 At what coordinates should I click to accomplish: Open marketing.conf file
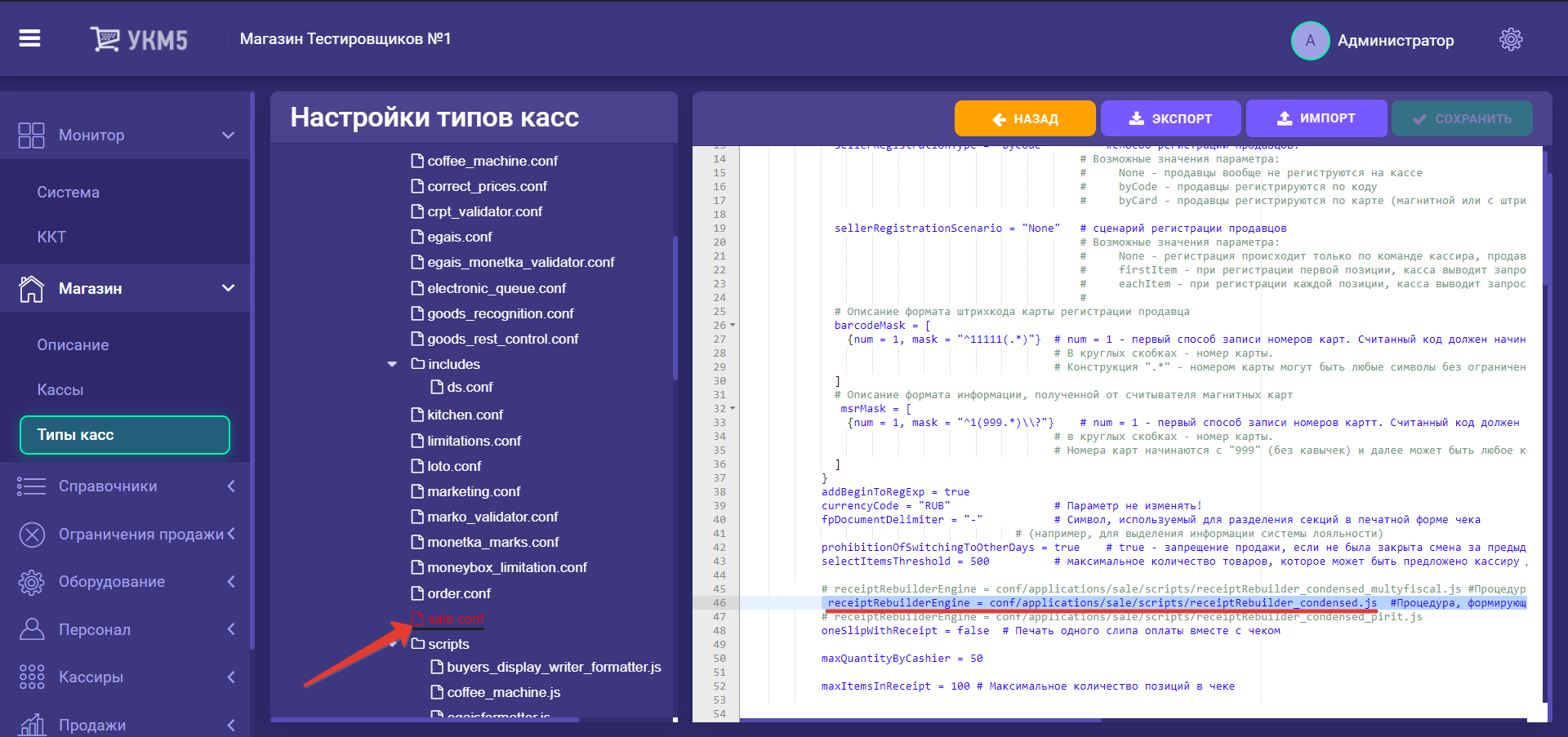pos(474,491)
